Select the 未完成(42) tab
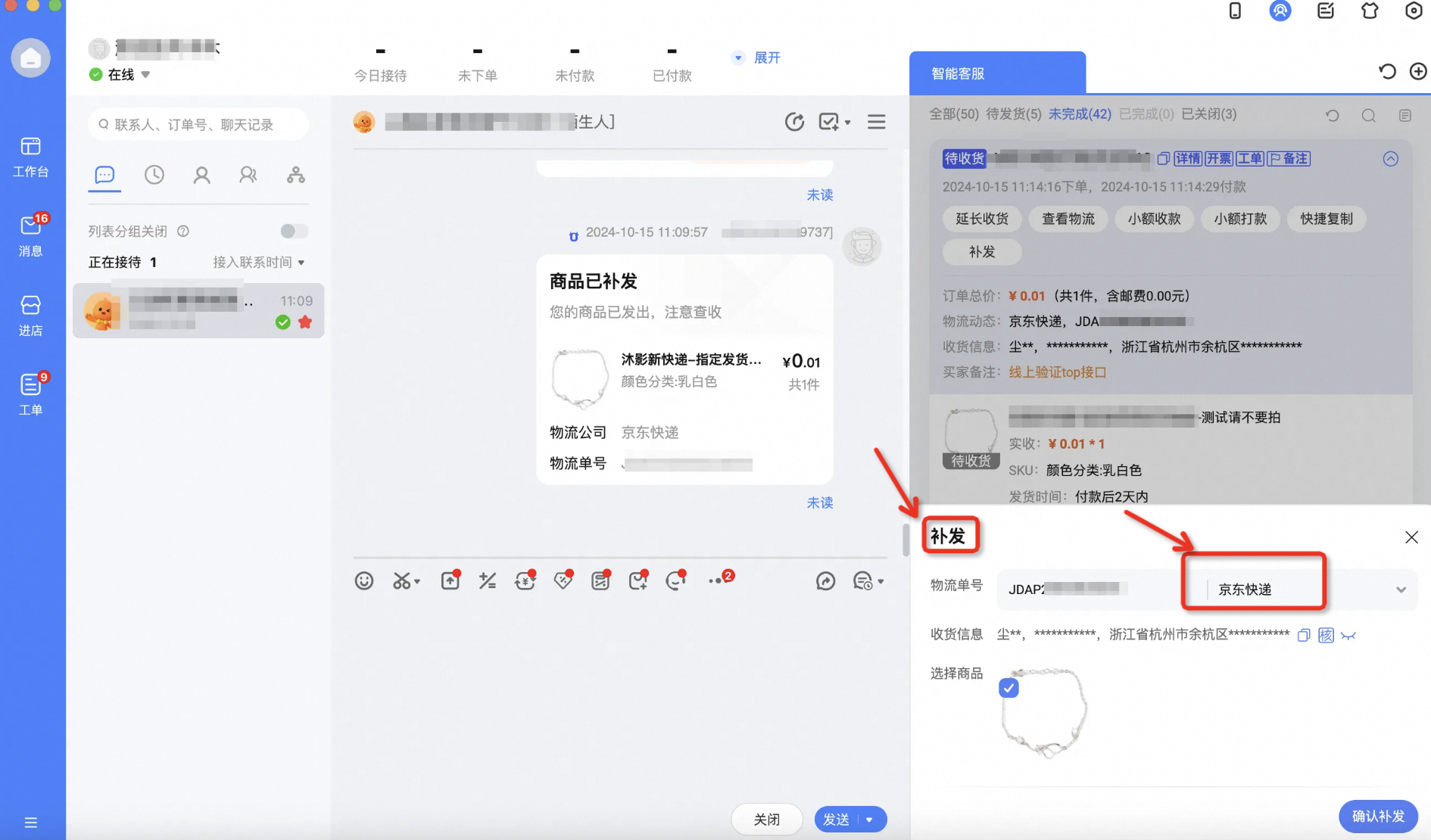The width and height of the screenshot is (1431, 840). [1080, 114]
